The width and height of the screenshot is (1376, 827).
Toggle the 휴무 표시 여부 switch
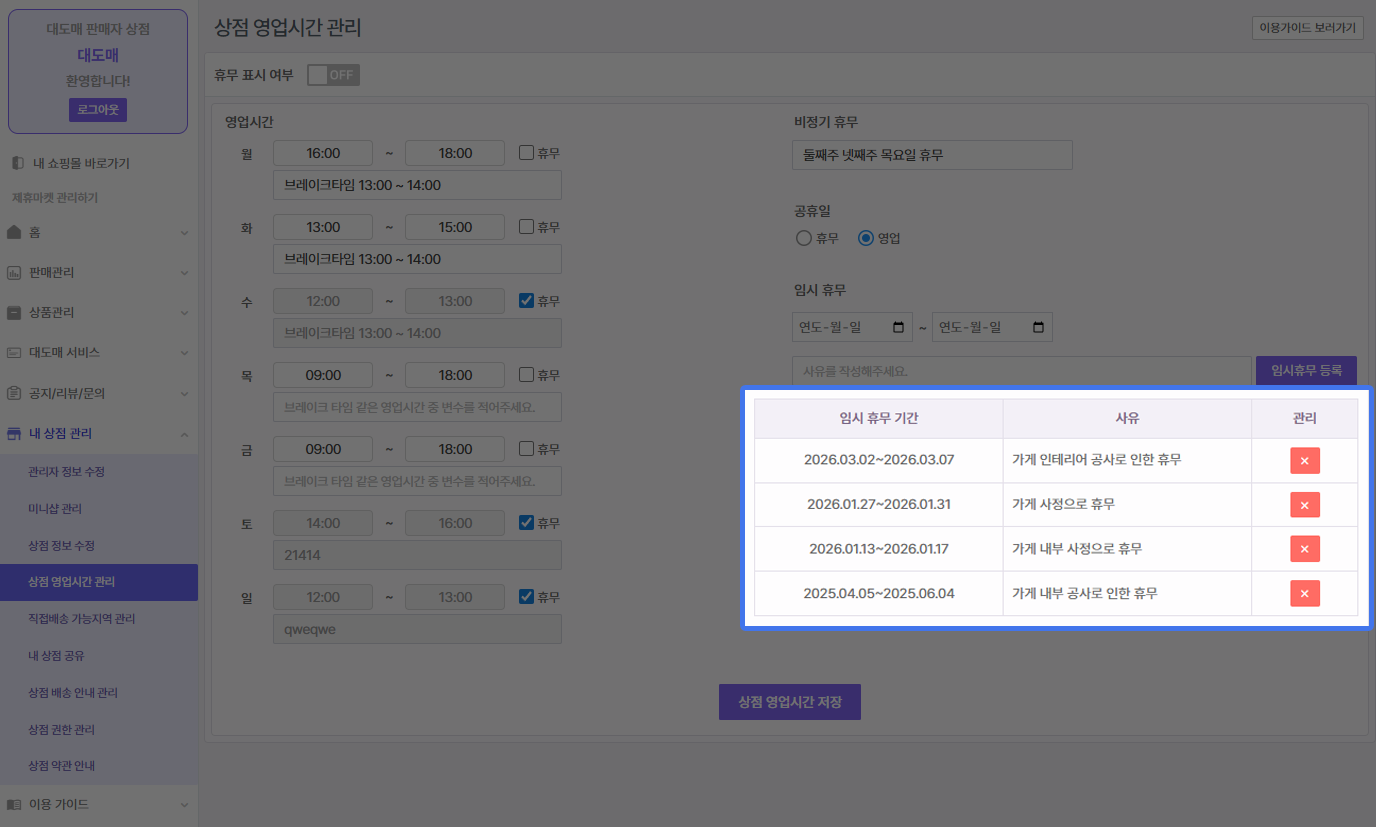pyautogui.click(x=333, y=75)
